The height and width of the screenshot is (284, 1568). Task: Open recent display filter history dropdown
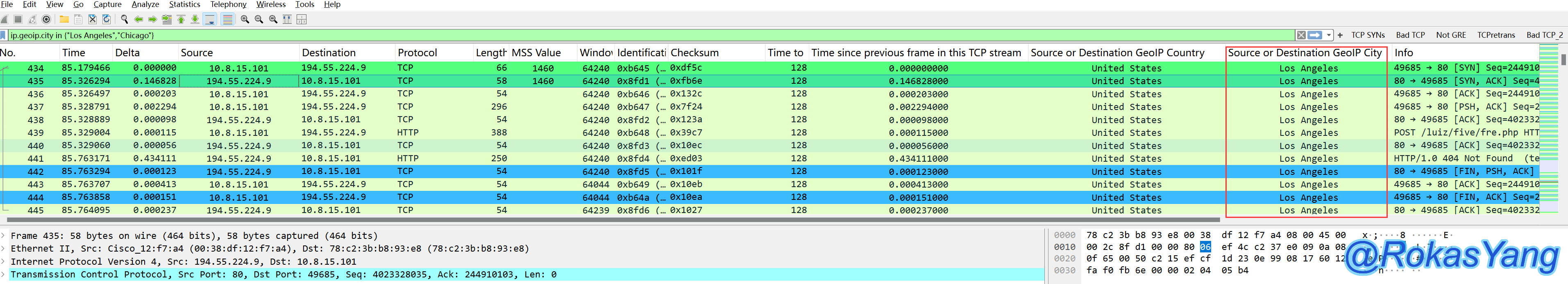pyautogui.click(x=1329, y=35)
